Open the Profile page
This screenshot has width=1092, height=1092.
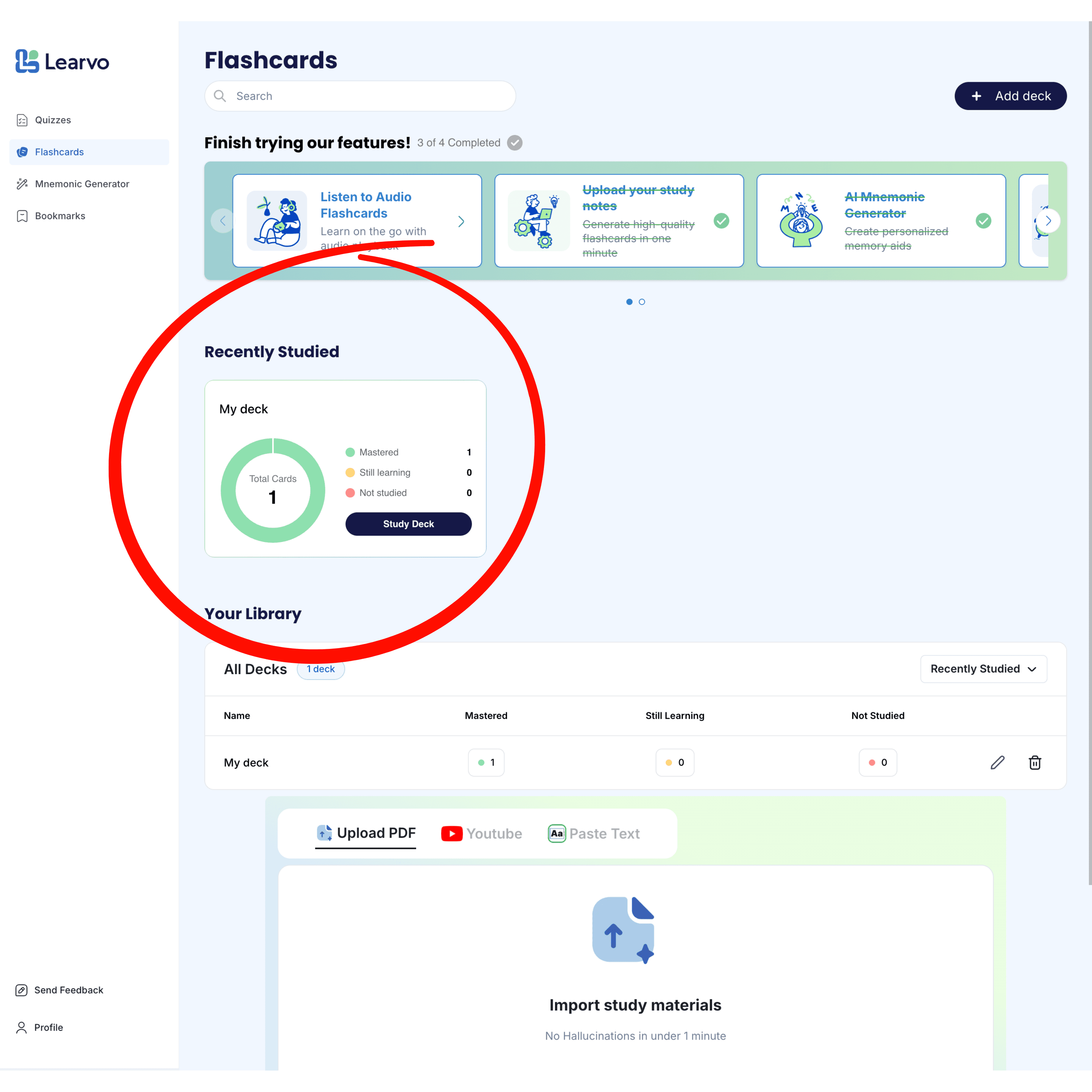[48, 1027]
